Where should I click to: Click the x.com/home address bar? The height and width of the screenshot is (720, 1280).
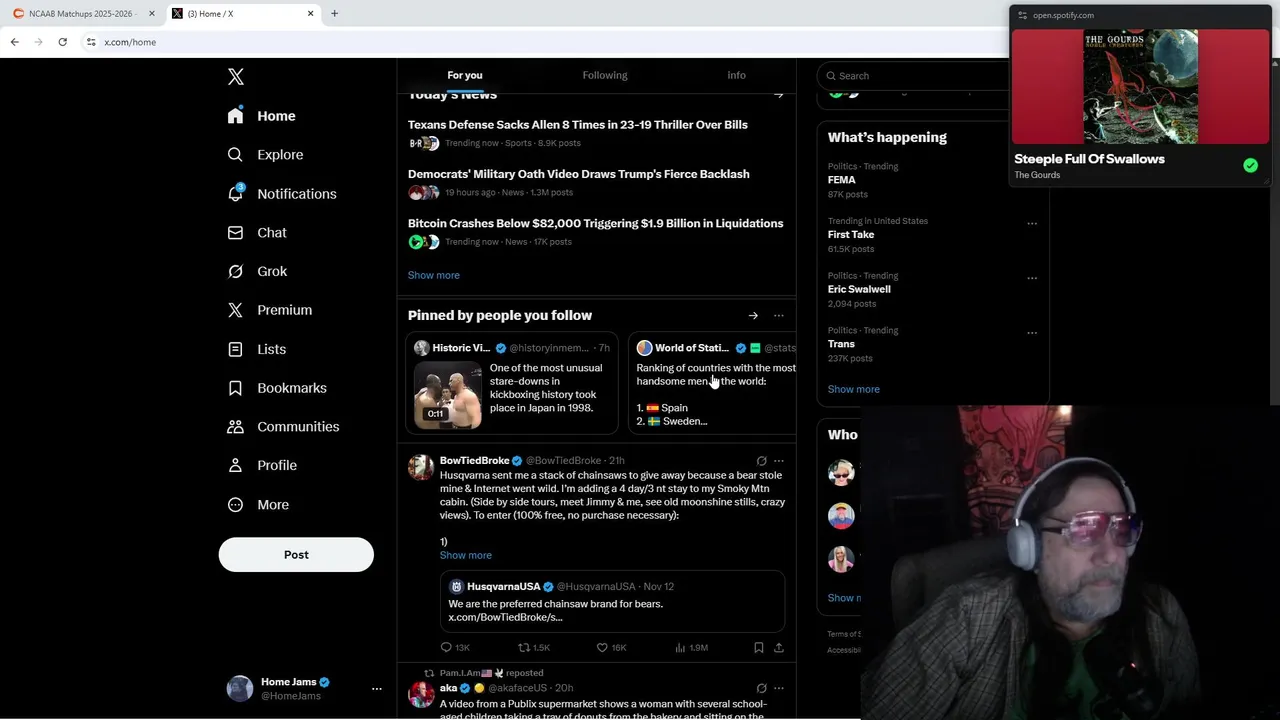[x=130, y=42]
